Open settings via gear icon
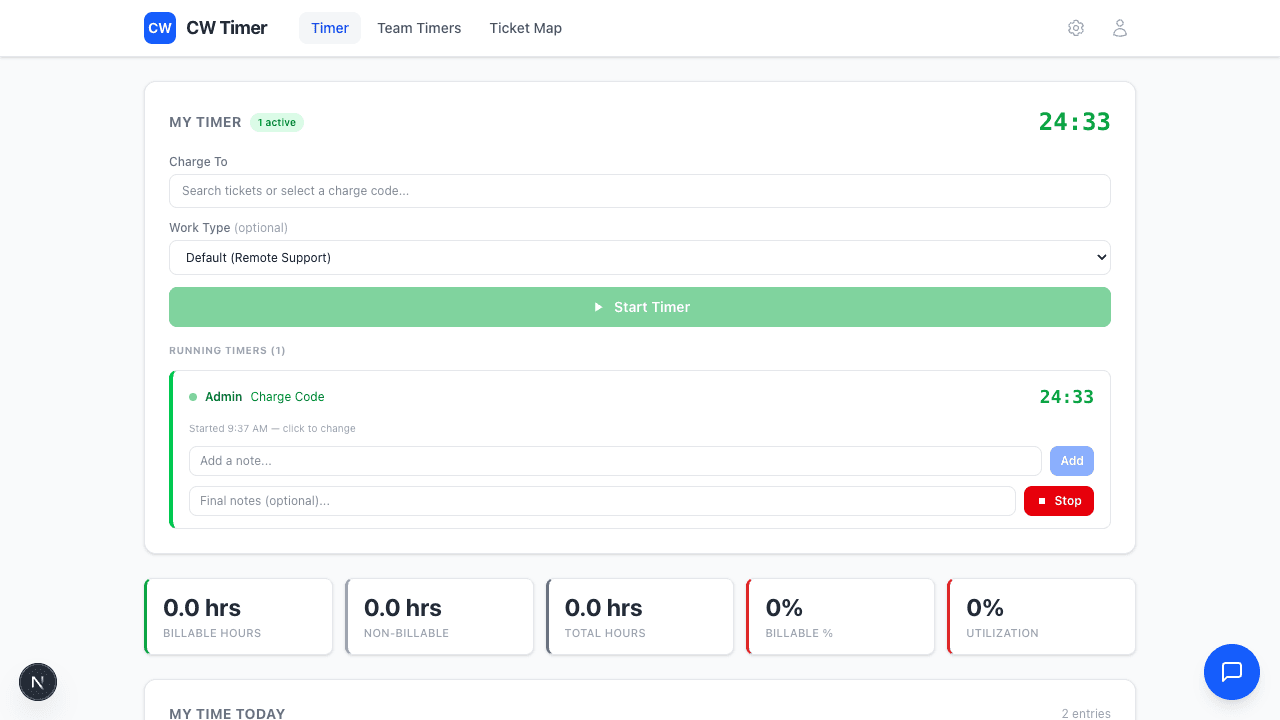This screenshot has height=720, width=1280. (x=1076, y=28)
